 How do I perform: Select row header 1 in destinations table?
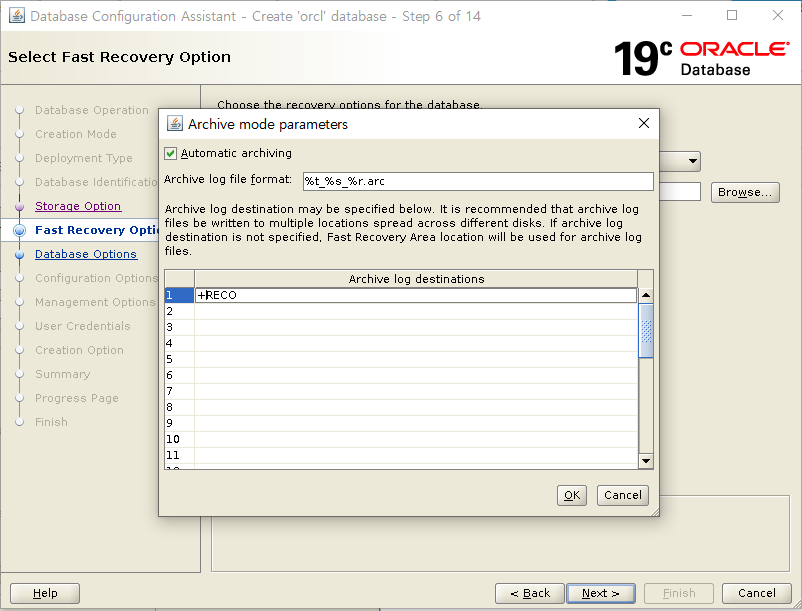point(179,295)
